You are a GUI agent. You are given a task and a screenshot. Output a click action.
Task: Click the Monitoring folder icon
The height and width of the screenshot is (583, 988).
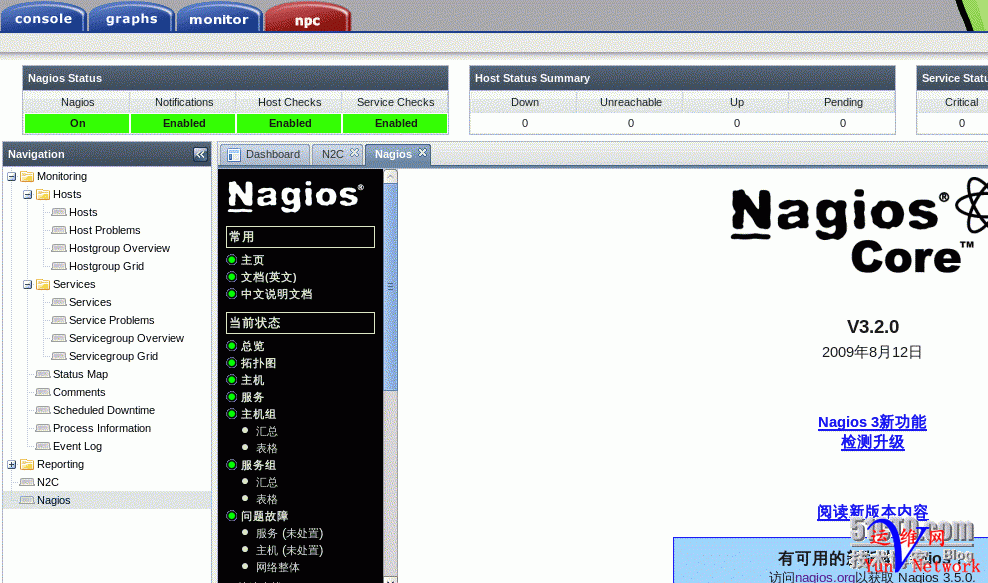[27, 176]
